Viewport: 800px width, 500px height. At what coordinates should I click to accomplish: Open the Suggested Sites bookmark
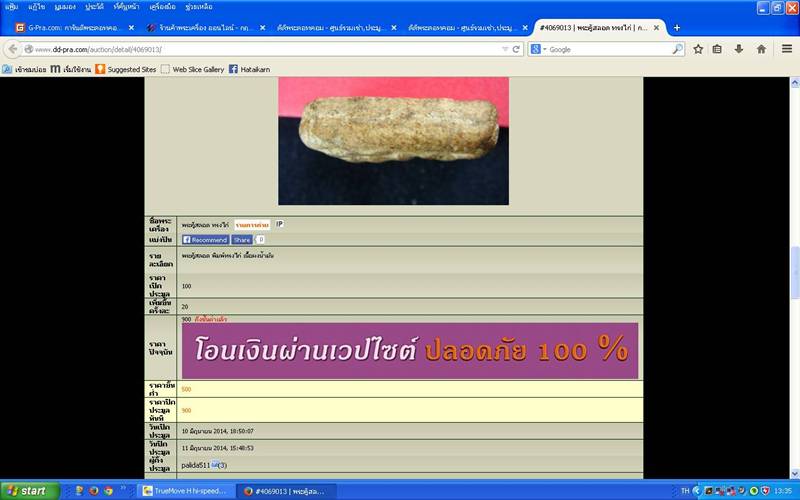point(126,69)
